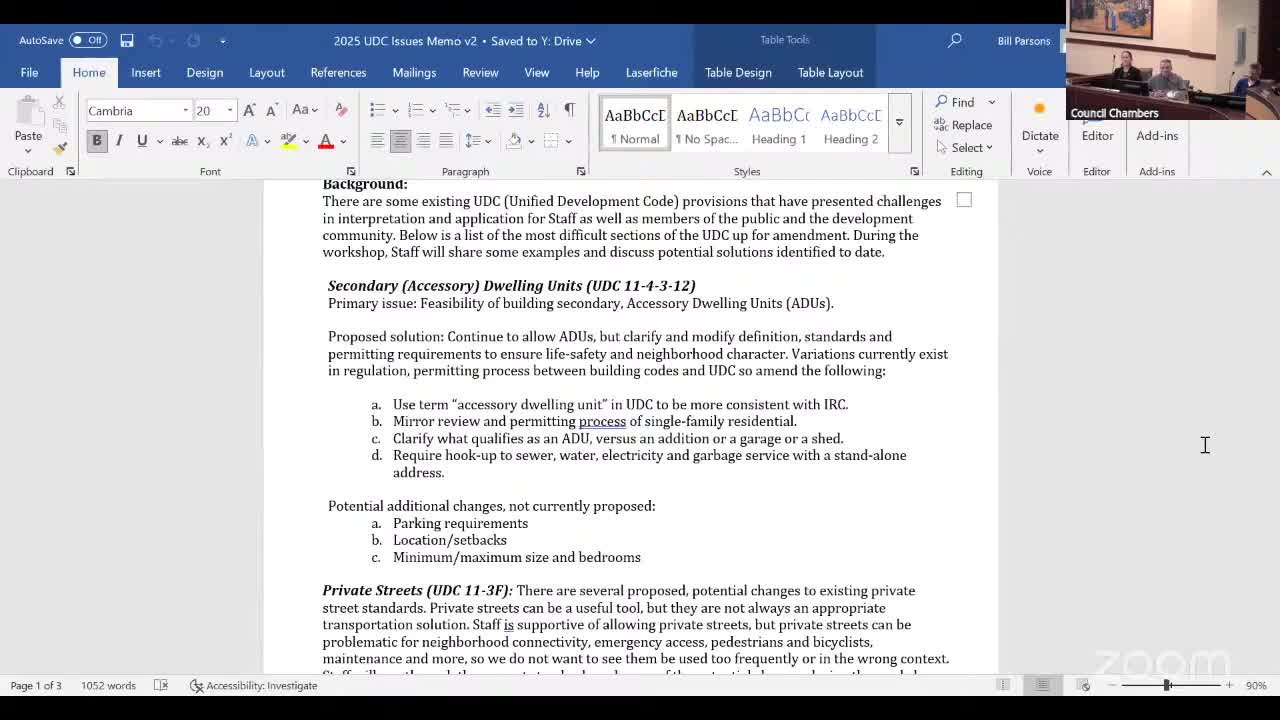
Task: Click the bullet list icon
Action: coord(377,110)
